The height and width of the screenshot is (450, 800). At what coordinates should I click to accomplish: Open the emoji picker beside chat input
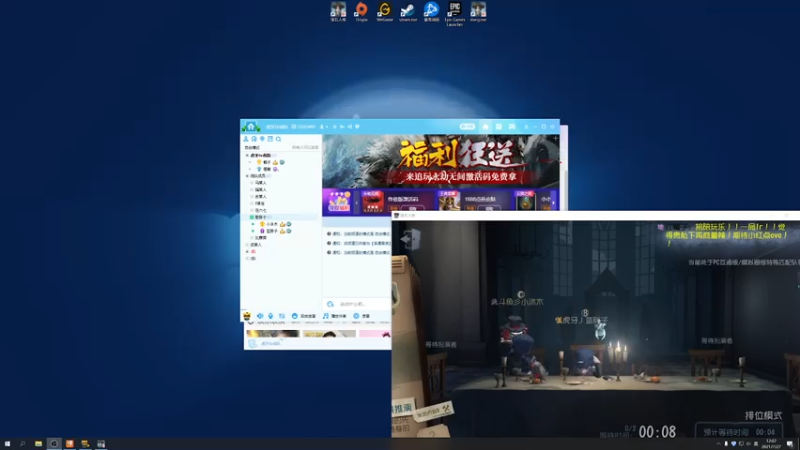[330, 304]
